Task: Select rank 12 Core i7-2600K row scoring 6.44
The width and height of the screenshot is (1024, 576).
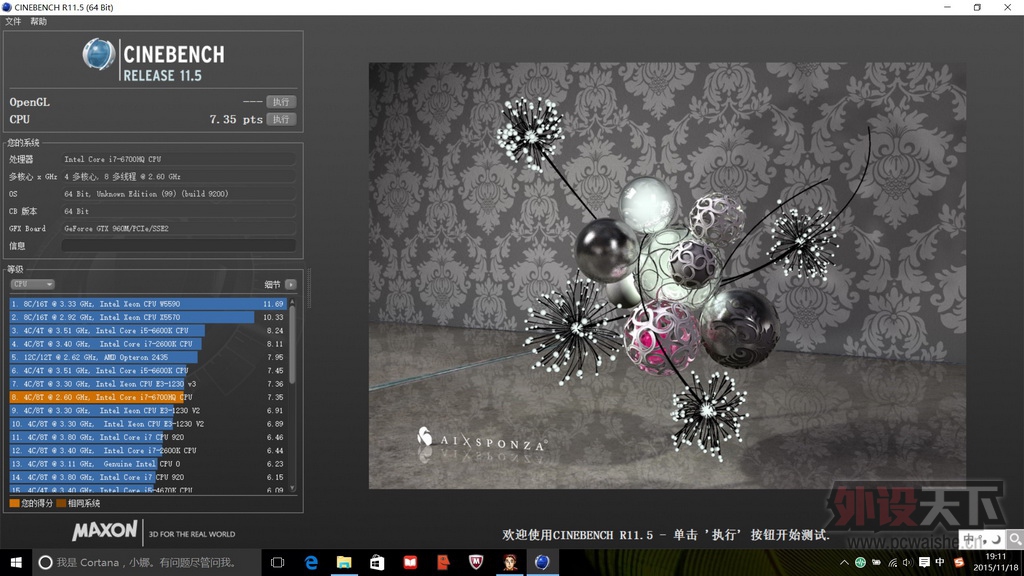Action: pyautogui.click(x=148, y=451)
